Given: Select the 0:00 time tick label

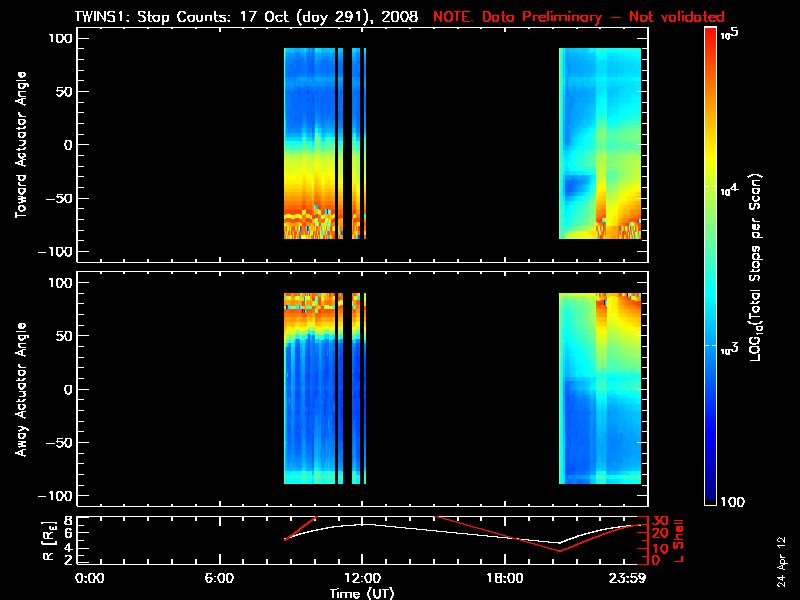Looking at the screenshot, I should pyautogui.click(x=90, y=578).
